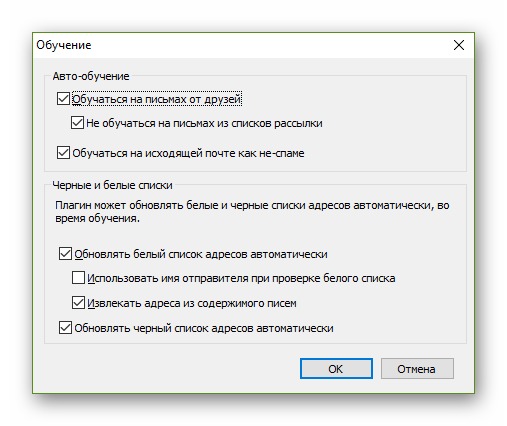Click the Отмена button to cancel
This screenshot has height=426, width=507.
(x=417, y=369)
